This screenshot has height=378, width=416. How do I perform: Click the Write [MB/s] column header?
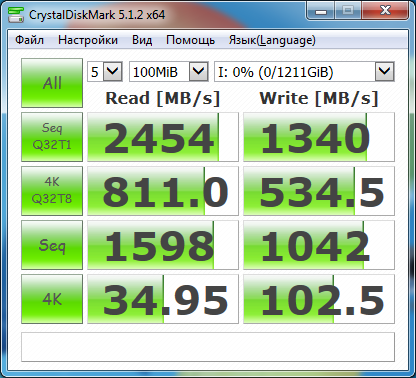click(x=319, y=98)
